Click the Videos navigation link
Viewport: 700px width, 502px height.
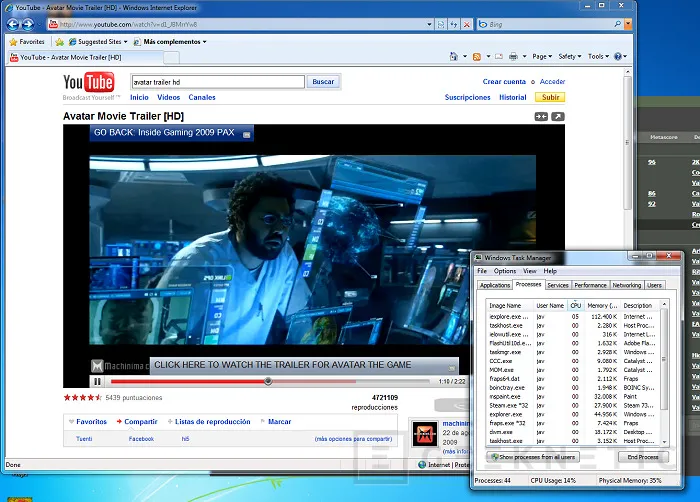pyautogui.click(x=168, y=97)
